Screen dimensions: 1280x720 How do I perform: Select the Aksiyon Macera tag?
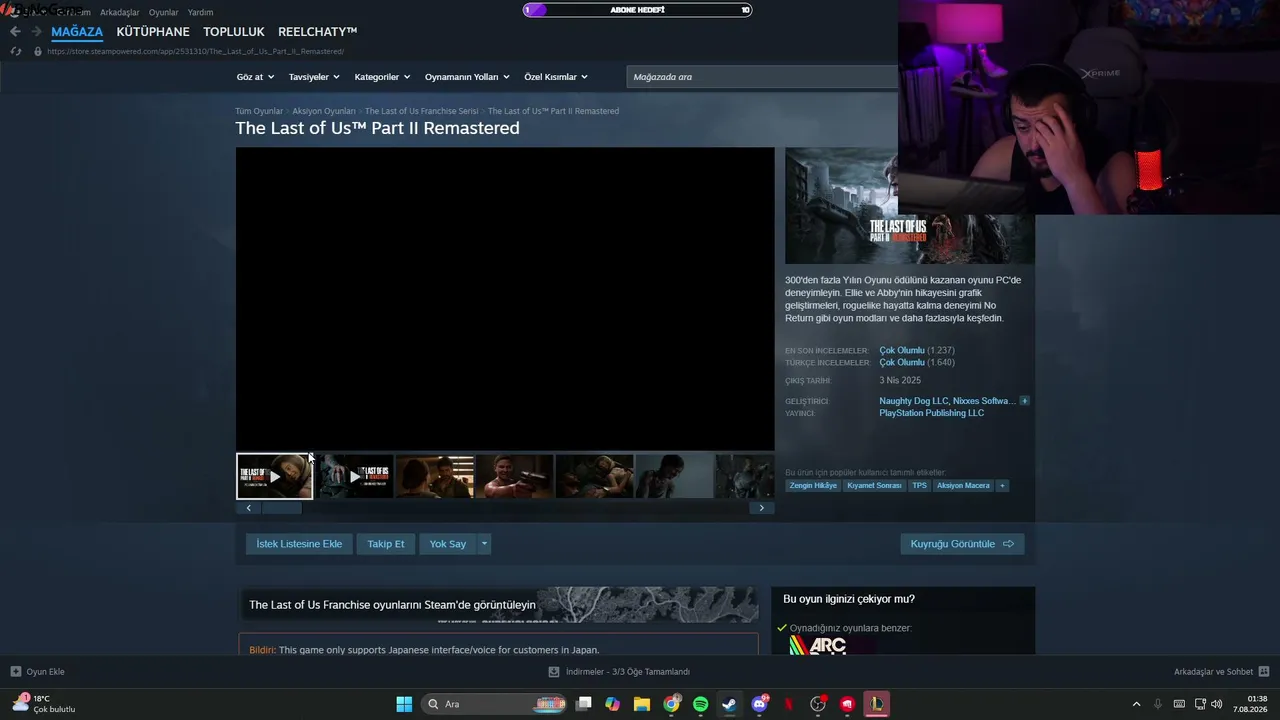coord(963,486)
